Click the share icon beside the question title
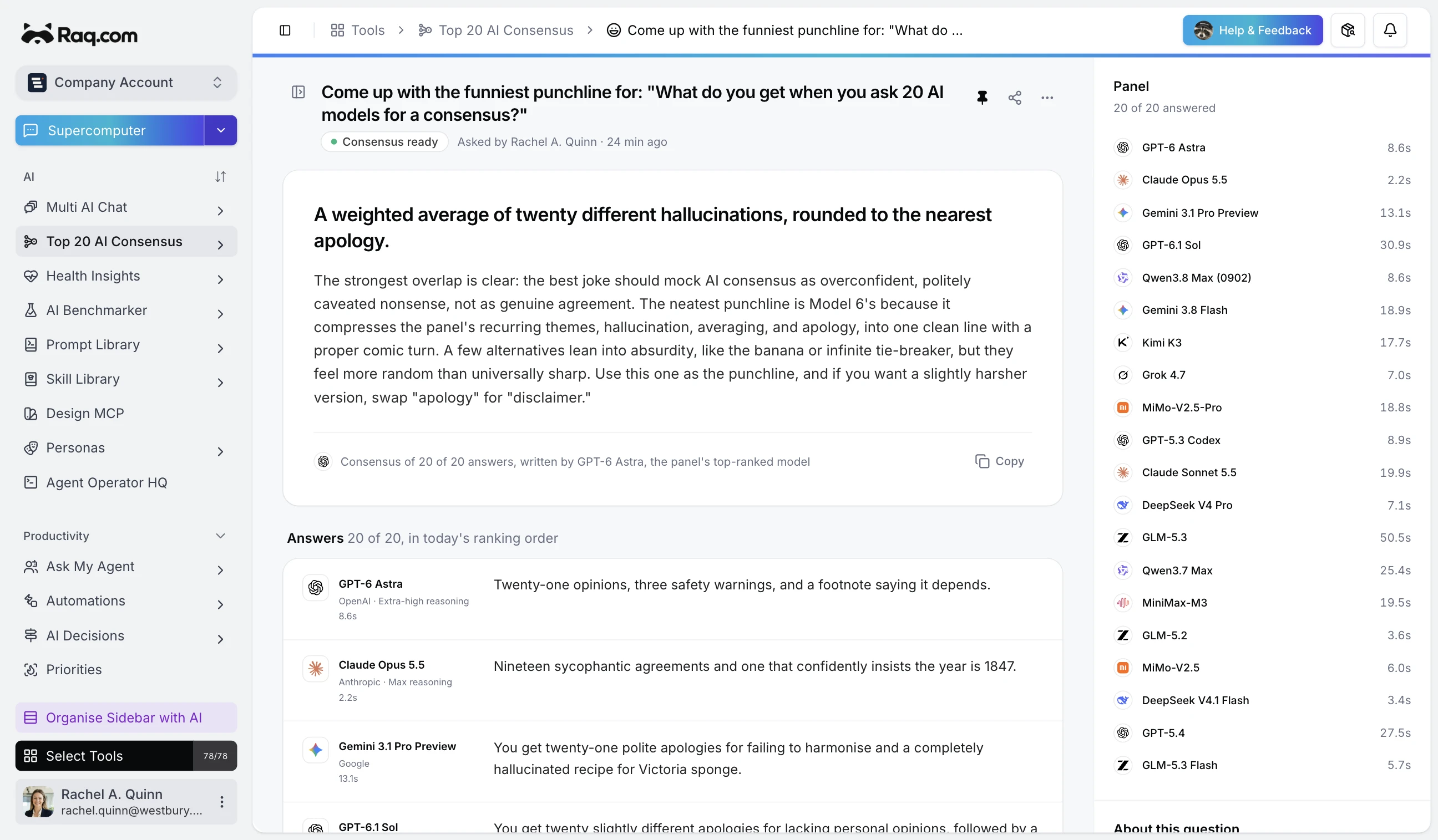This screenshot has height=840, width=1438. pos(1015,98)
